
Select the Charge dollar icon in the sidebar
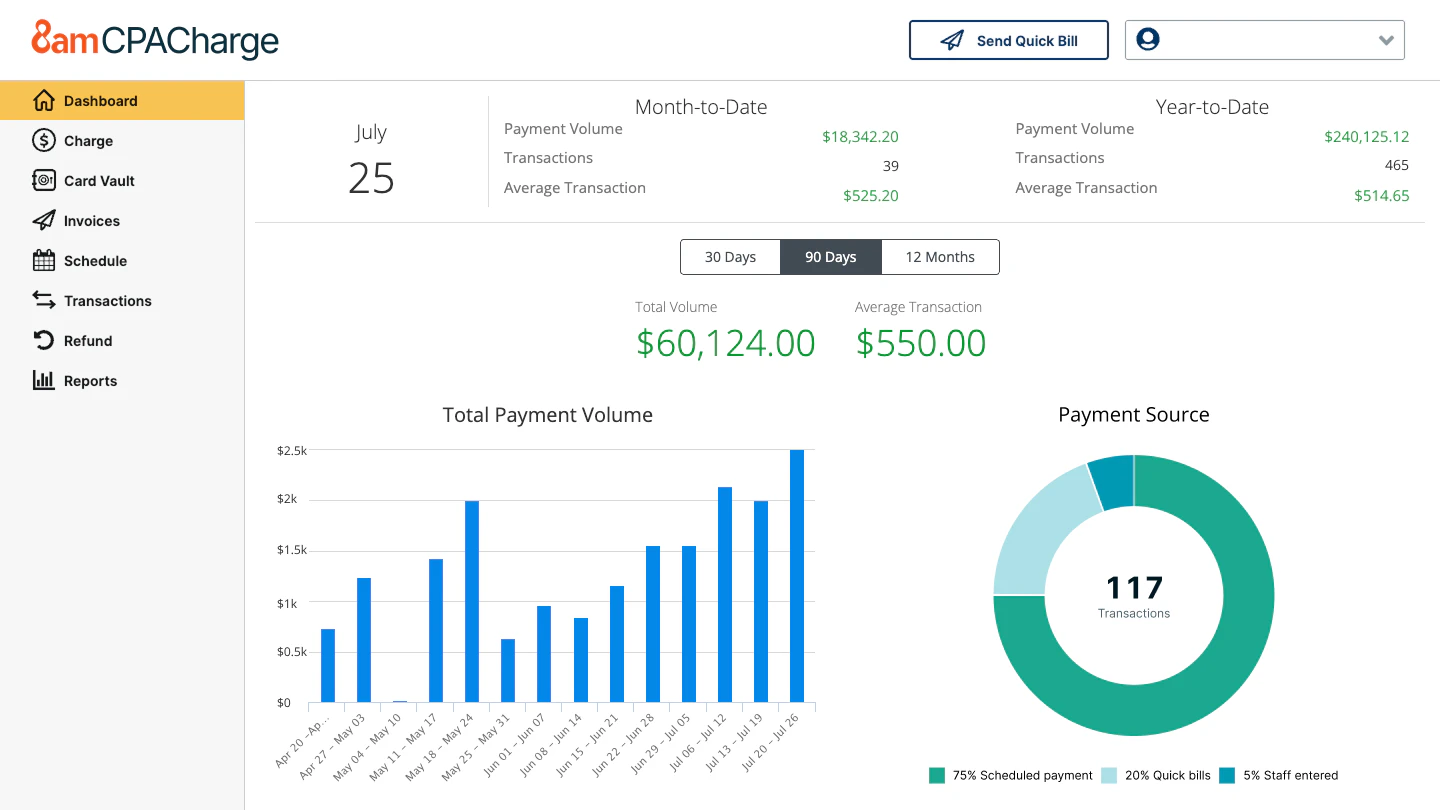tap(44, 140)
